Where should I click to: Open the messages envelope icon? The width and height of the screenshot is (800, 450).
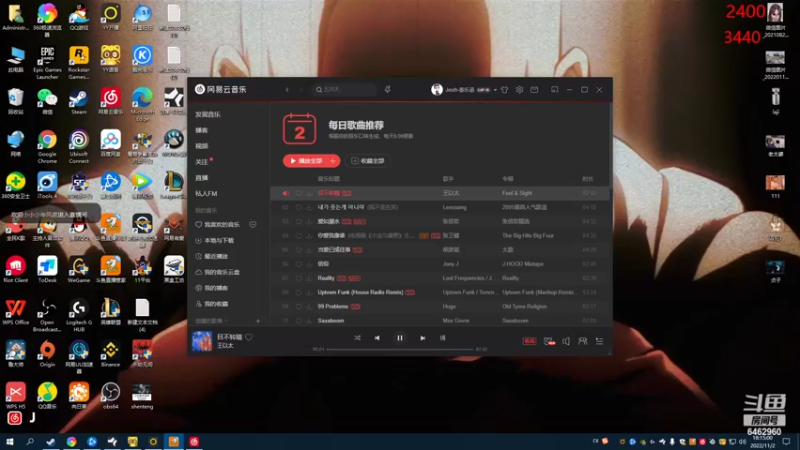tap(534, 90)
